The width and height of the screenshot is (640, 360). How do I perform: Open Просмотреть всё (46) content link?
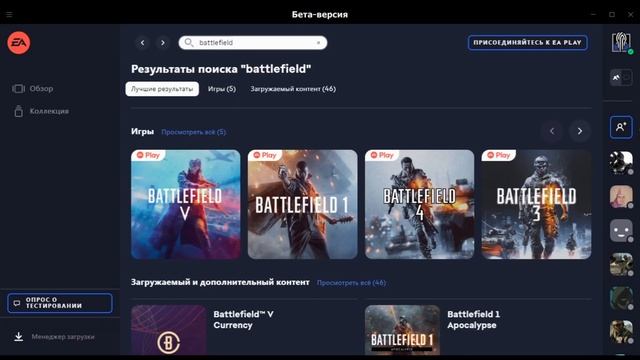click(351, 282)
